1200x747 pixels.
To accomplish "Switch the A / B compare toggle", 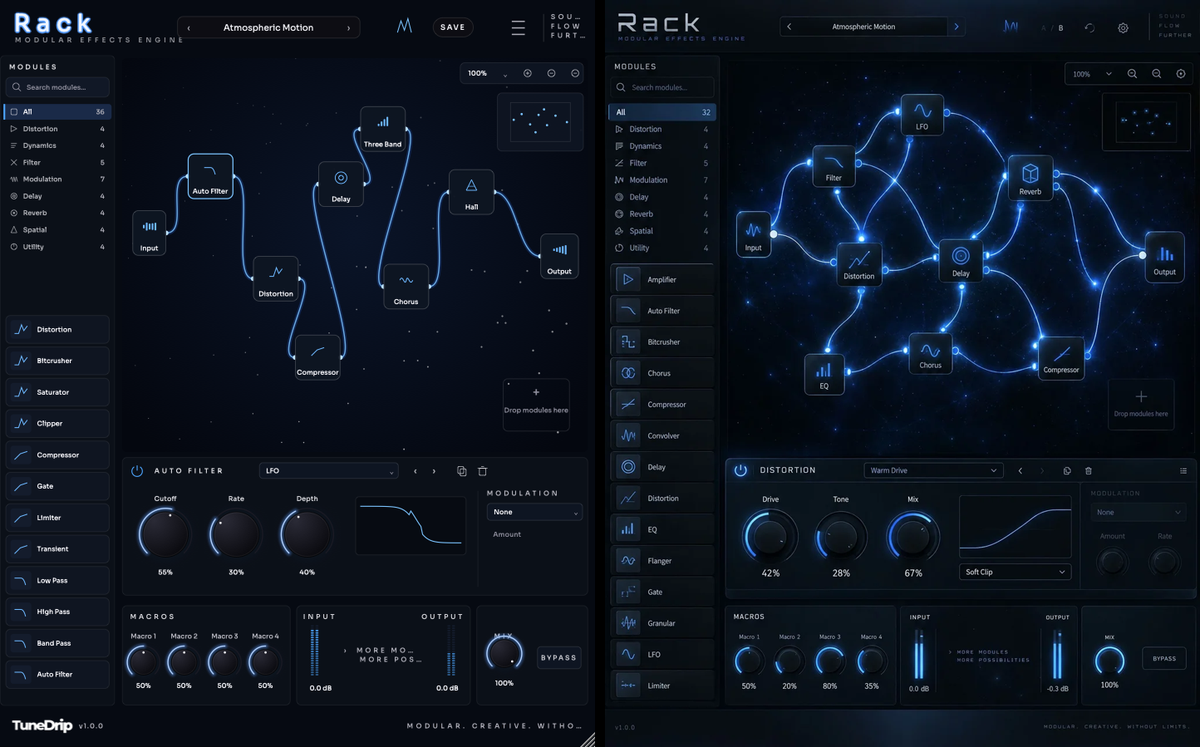I will click(1054, 28).
